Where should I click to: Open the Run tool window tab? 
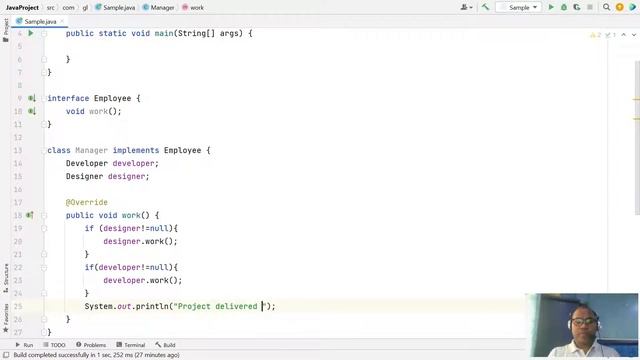[x=24, y=345]
